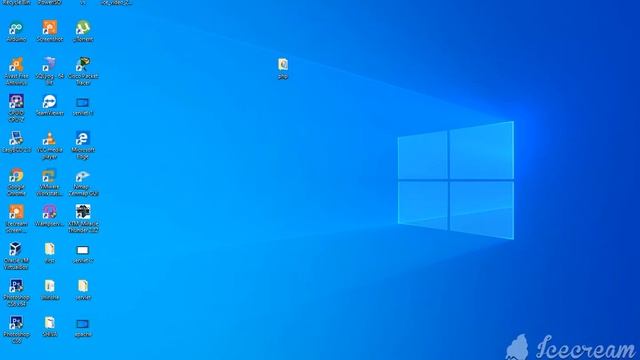Image resolution: width=640 pixels, height=360 pixels.
Task: Select the php file on desktop
Action: click(x=283, y=68)
